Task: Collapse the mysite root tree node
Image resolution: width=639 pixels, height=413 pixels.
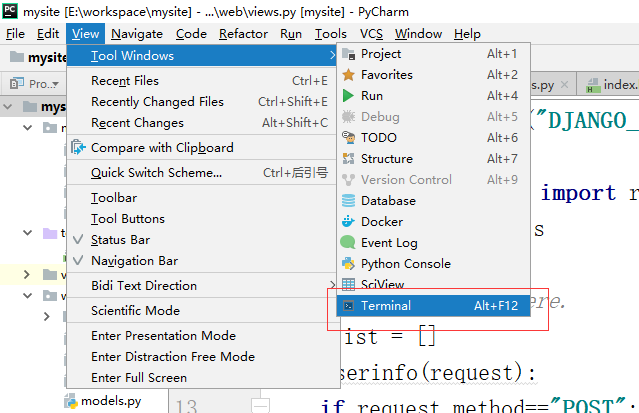Action: [7, 107]
